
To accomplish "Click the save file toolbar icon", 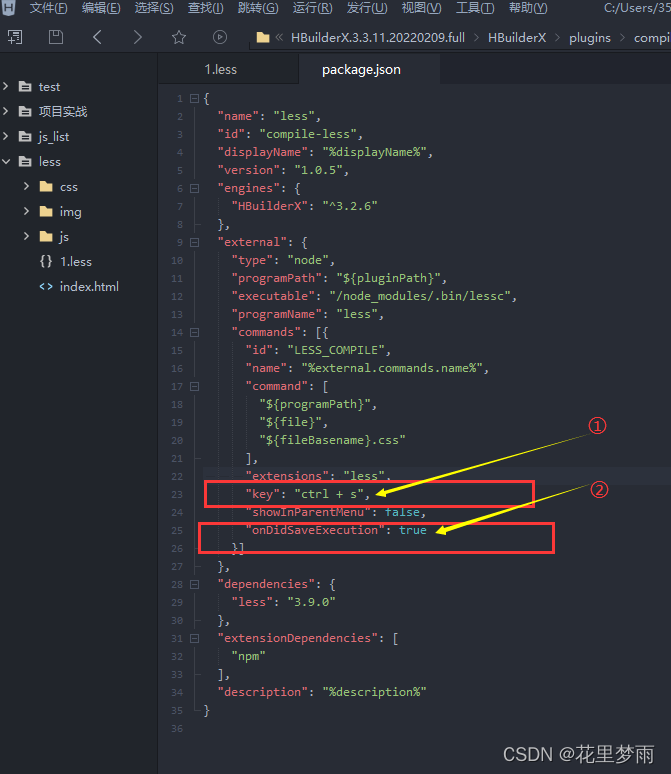I will tap(56, 38).
